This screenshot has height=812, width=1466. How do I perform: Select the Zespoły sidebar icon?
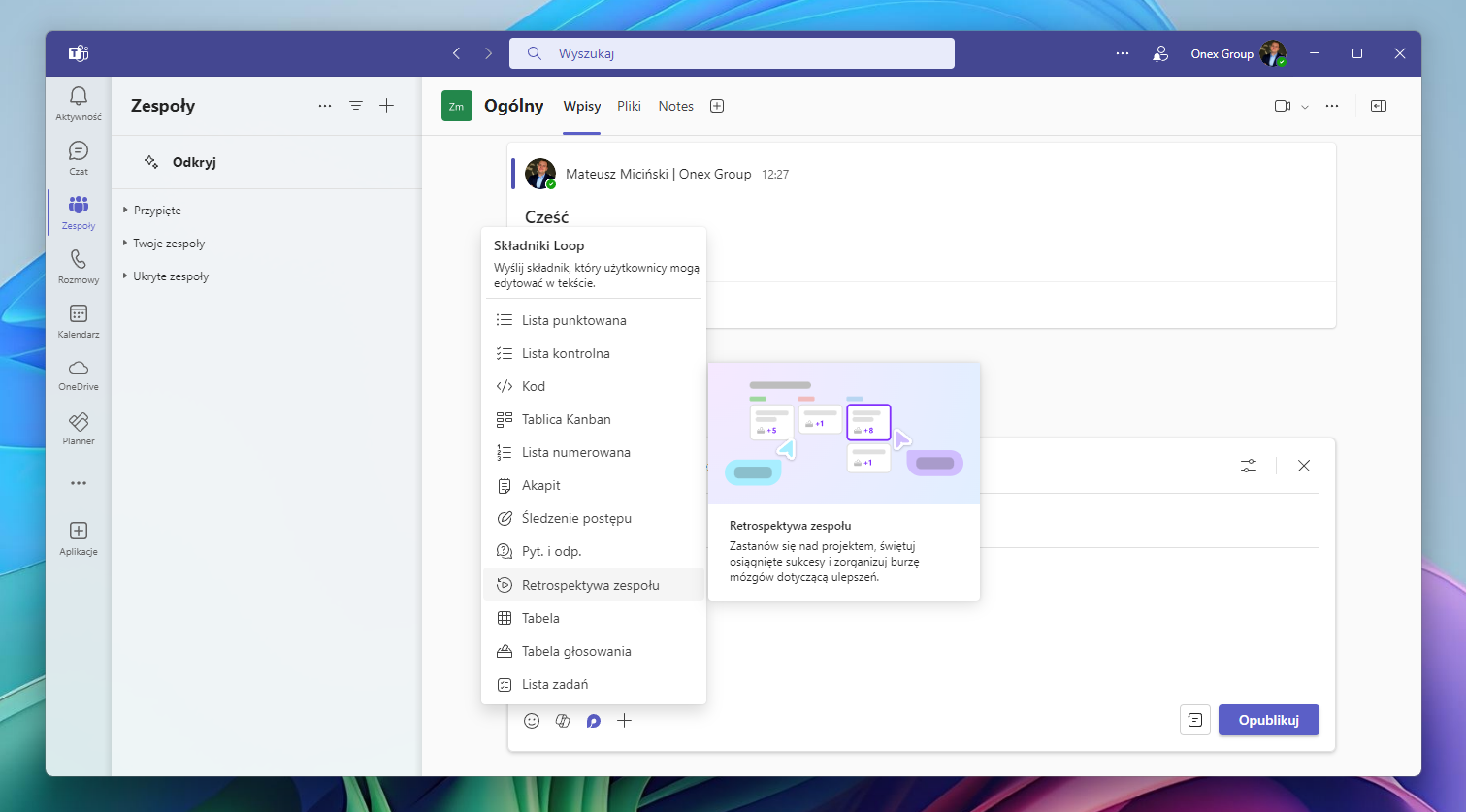point(79,212)
